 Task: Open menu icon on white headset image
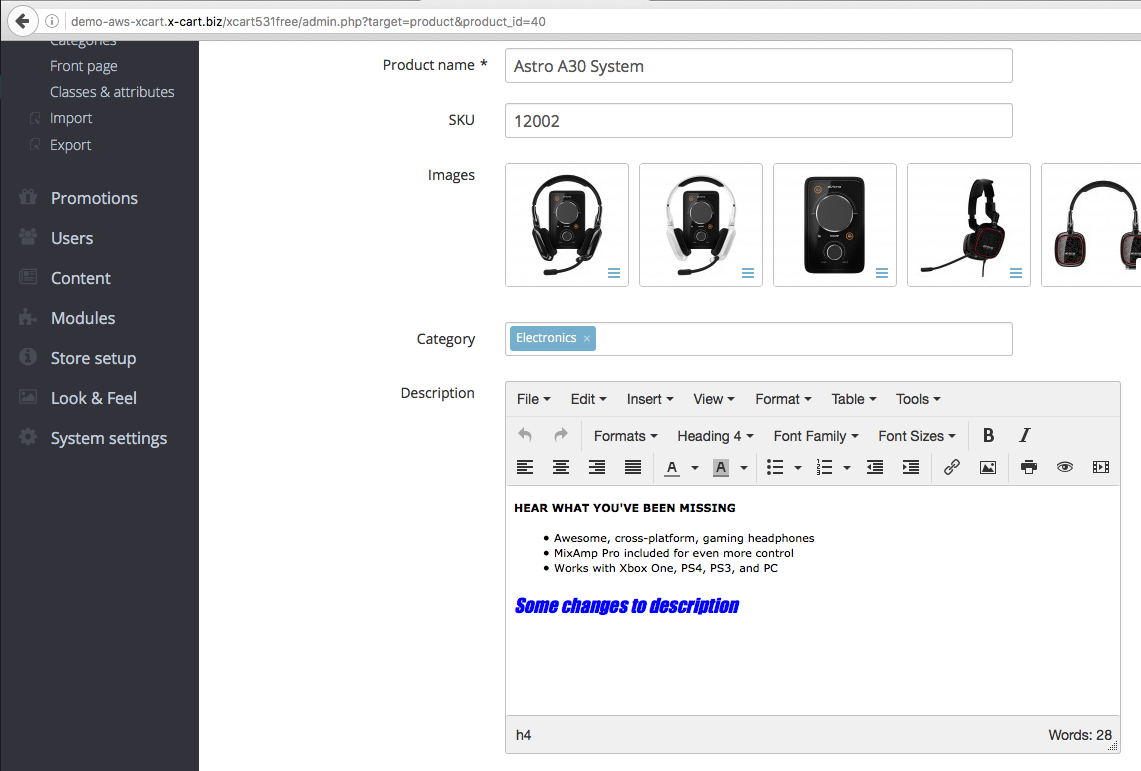[x=748, y=273]
